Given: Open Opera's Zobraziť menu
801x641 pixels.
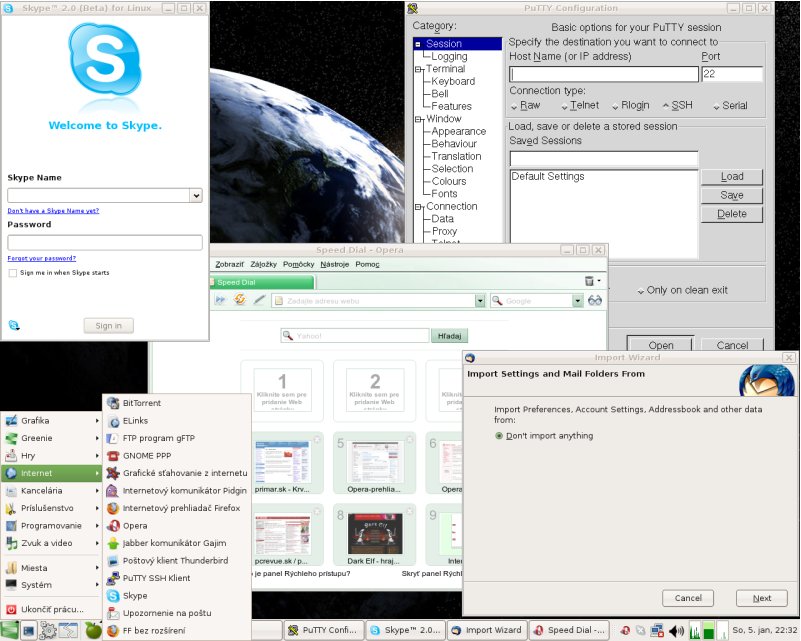Looking at the screenshot, I should point(229,264).
